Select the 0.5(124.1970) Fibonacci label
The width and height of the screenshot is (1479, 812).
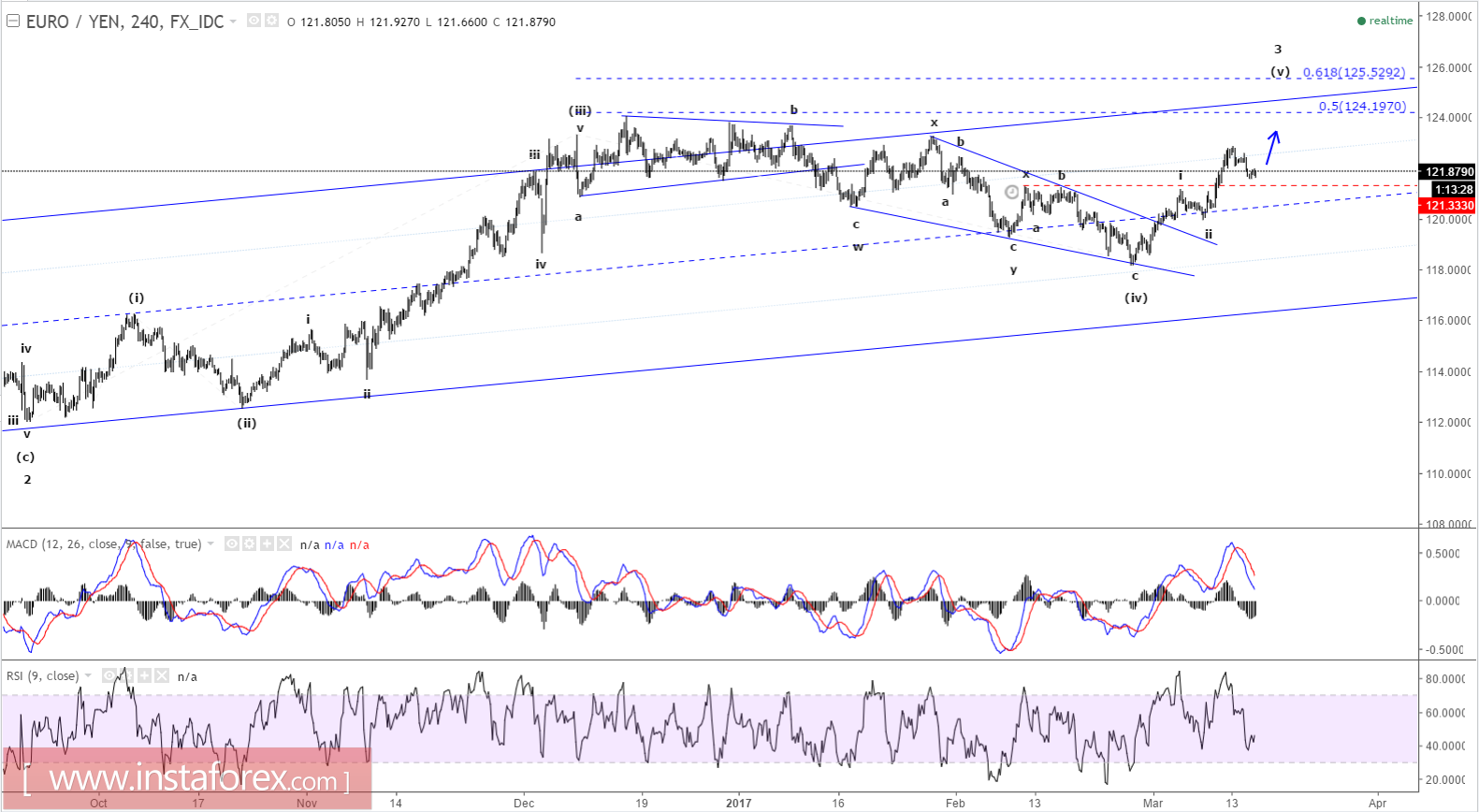[x=1362, y=106]
